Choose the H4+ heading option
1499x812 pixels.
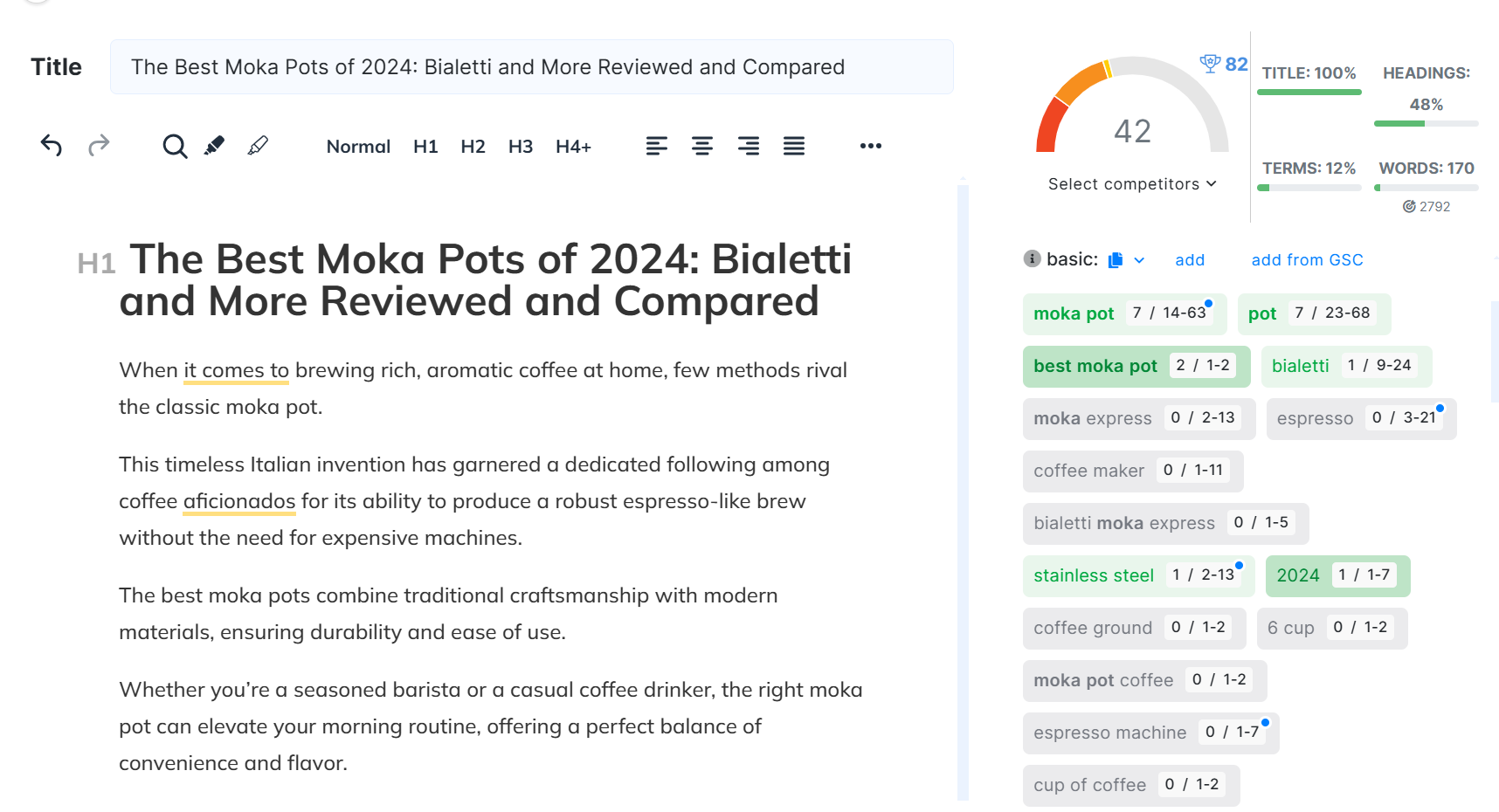click(x=573, y=147)
